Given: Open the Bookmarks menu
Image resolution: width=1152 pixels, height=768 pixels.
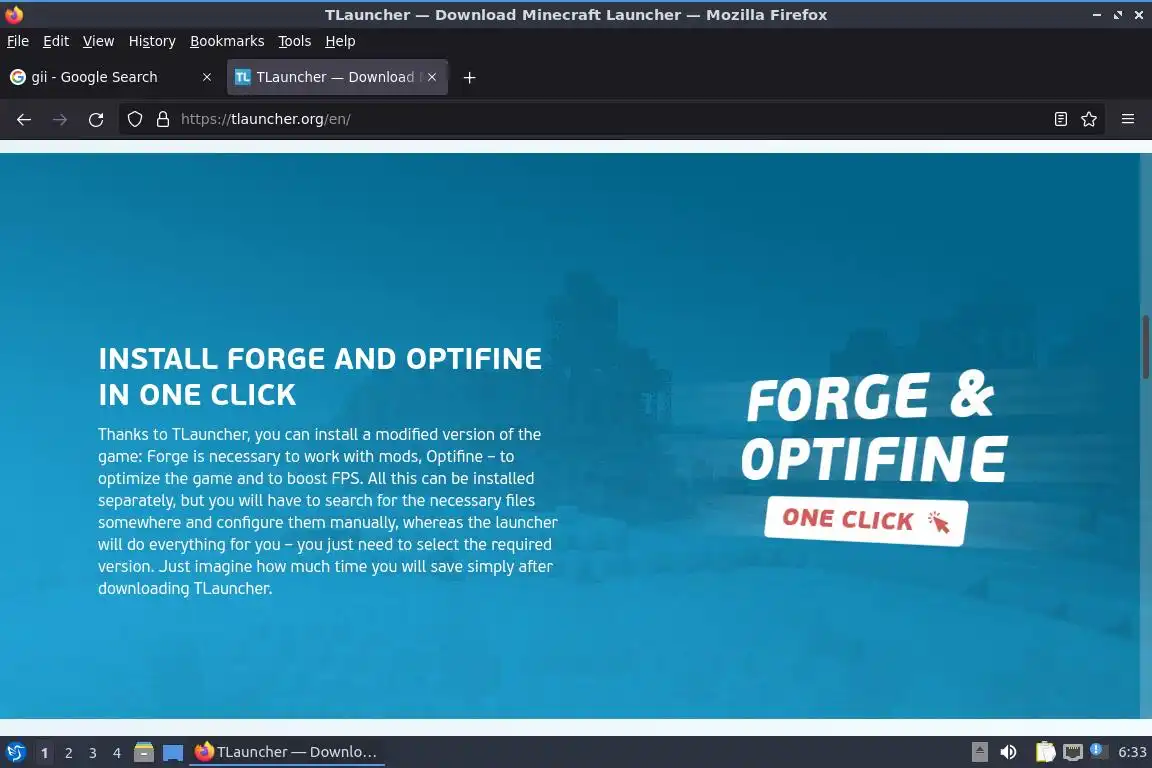Looking at the screenshot, I should tap(227, 41).
